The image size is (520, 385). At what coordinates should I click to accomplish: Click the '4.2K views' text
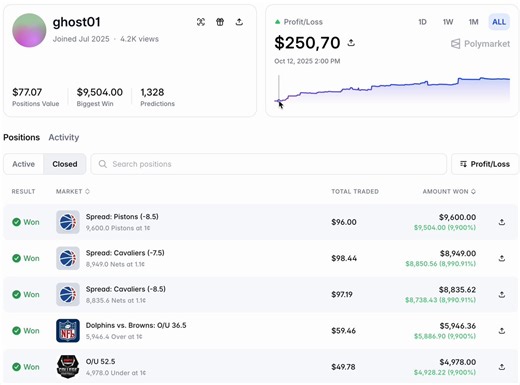[x=139, y=39]
